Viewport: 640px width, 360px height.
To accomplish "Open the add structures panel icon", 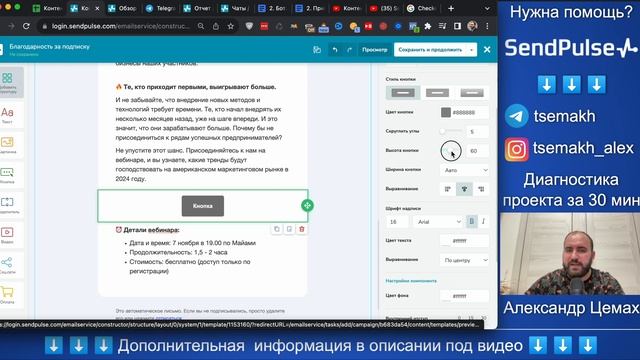I will (7, 82).
